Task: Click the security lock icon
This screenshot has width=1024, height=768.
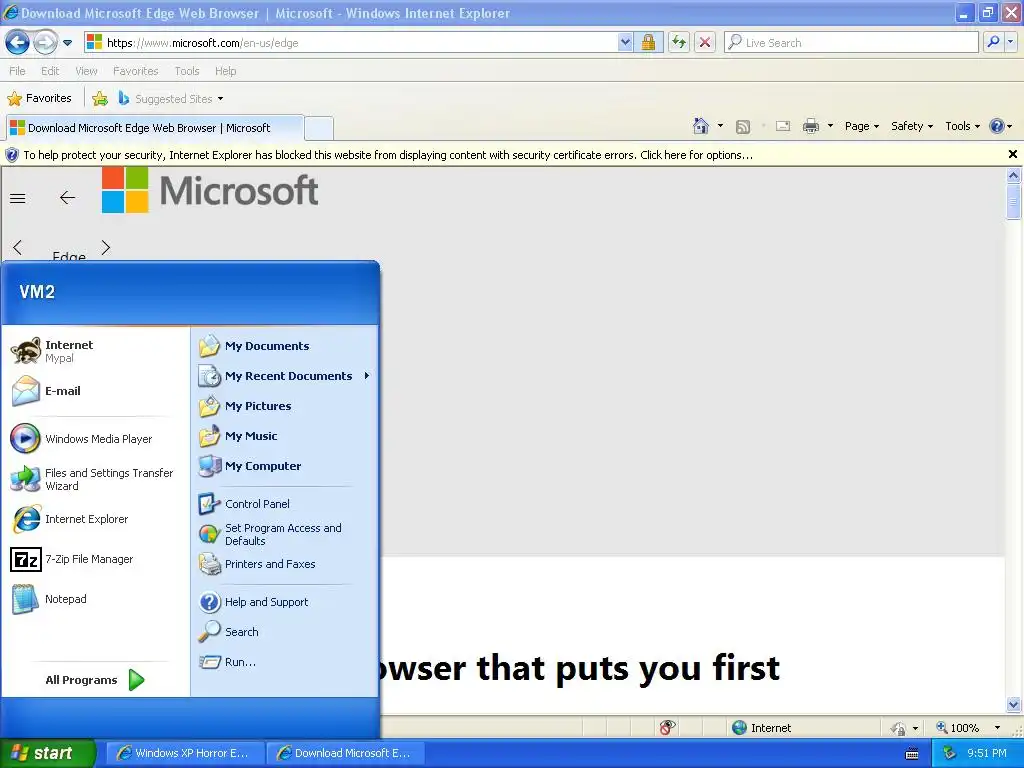Action: [x=648, y=43]
